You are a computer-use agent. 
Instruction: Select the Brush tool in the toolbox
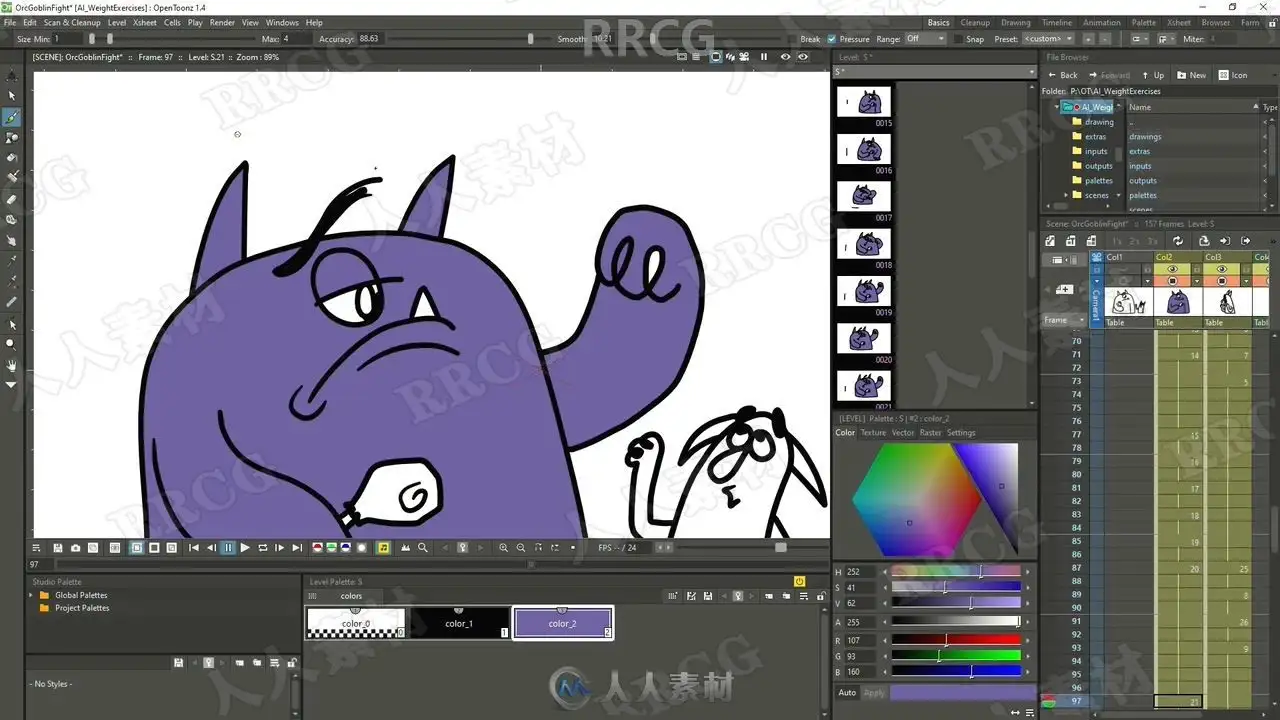tap(12, 118)
